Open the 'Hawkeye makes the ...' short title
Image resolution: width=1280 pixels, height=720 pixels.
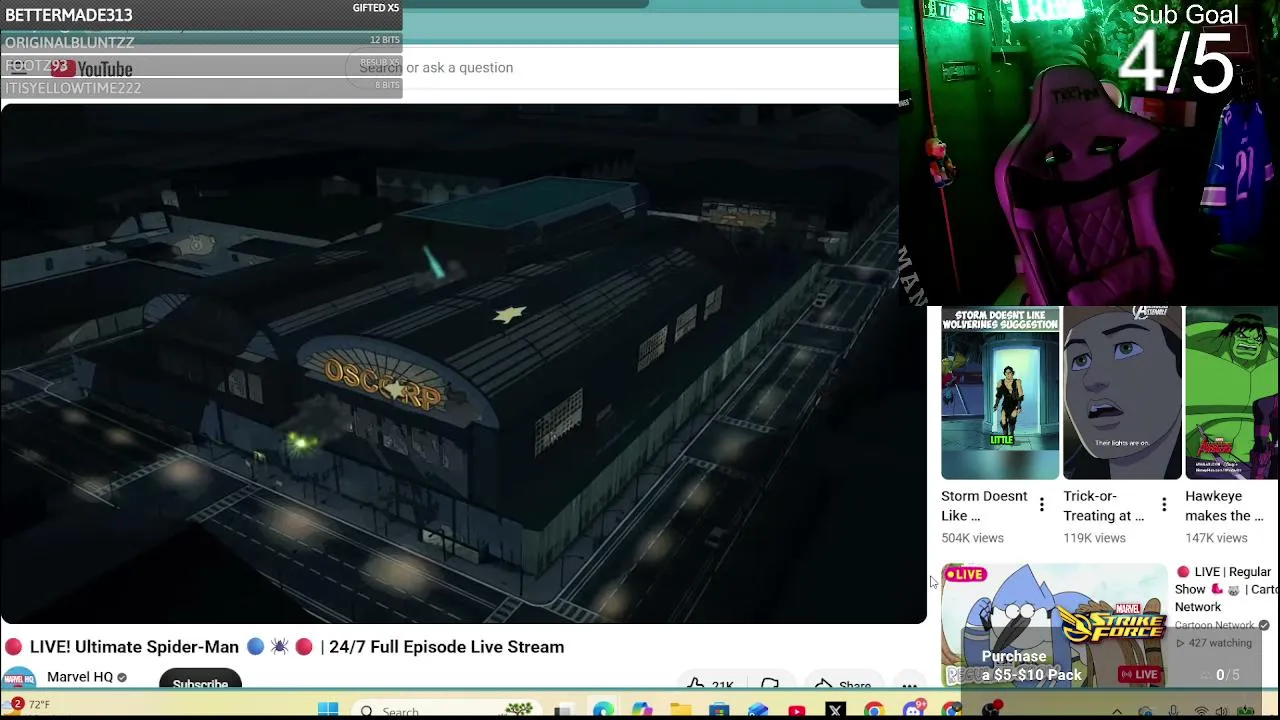tap(1224, 506)
